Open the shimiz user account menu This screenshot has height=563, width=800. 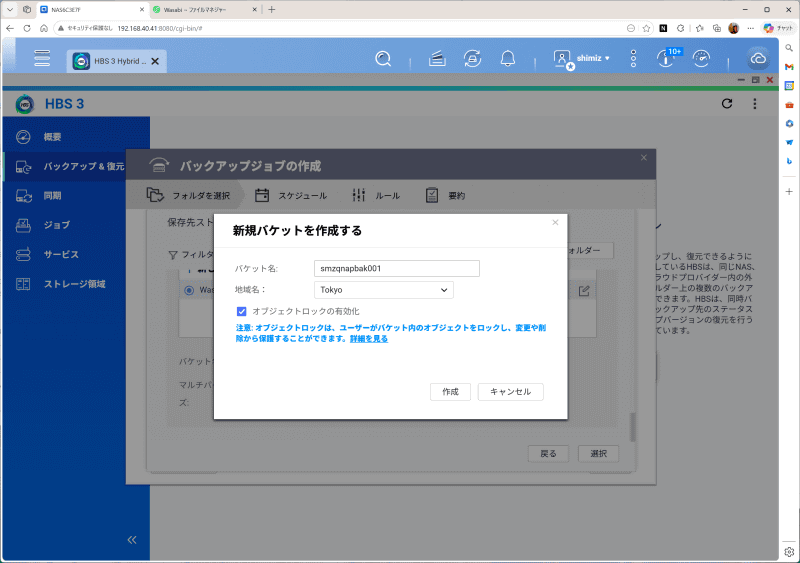(582, 59)
